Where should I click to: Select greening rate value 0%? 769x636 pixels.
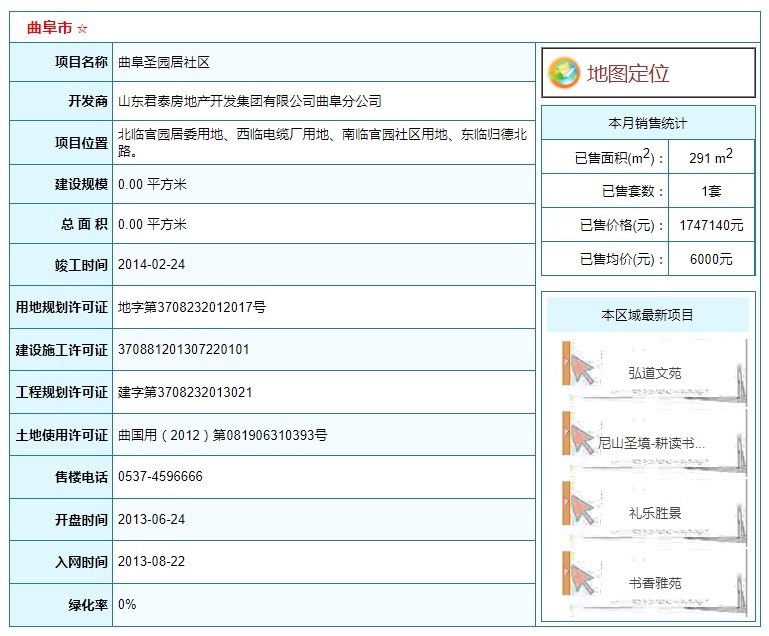pyautogui.click(x=127, y=604)
